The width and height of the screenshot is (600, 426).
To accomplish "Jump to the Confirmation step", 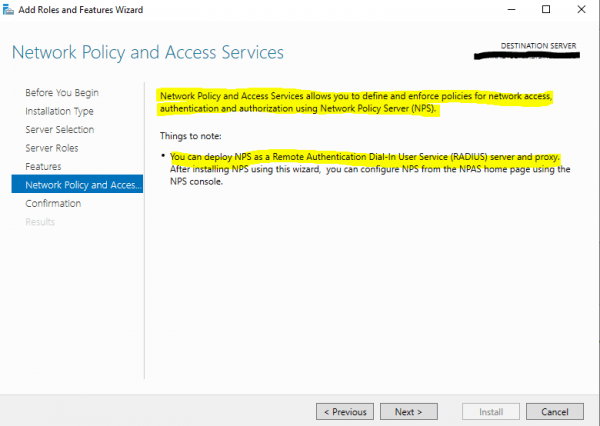I will 53,203.
